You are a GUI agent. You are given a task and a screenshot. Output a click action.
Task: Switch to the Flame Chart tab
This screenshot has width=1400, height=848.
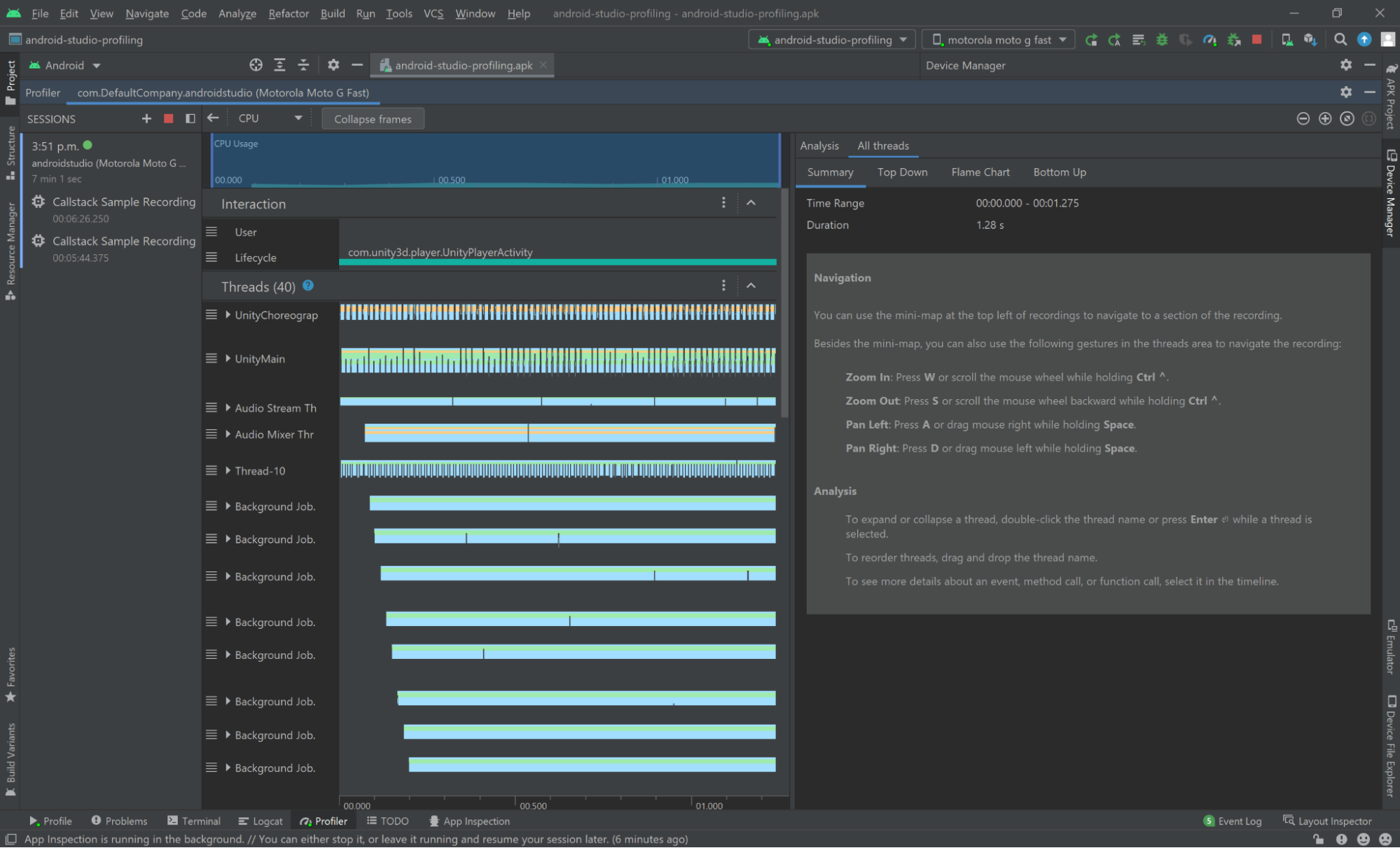(x=980, y=172)
